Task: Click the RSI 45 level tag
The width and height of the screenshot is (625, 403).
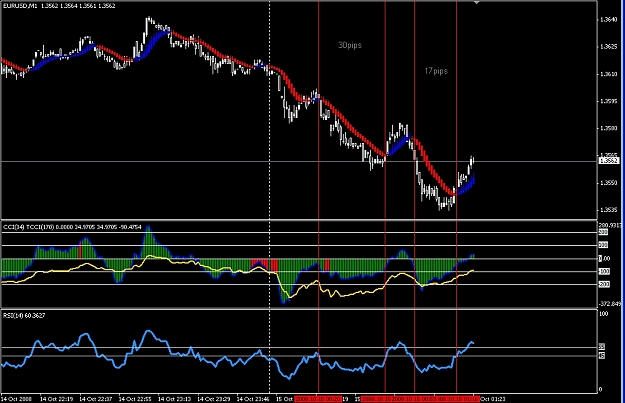Action: click(x=602, y=355)
